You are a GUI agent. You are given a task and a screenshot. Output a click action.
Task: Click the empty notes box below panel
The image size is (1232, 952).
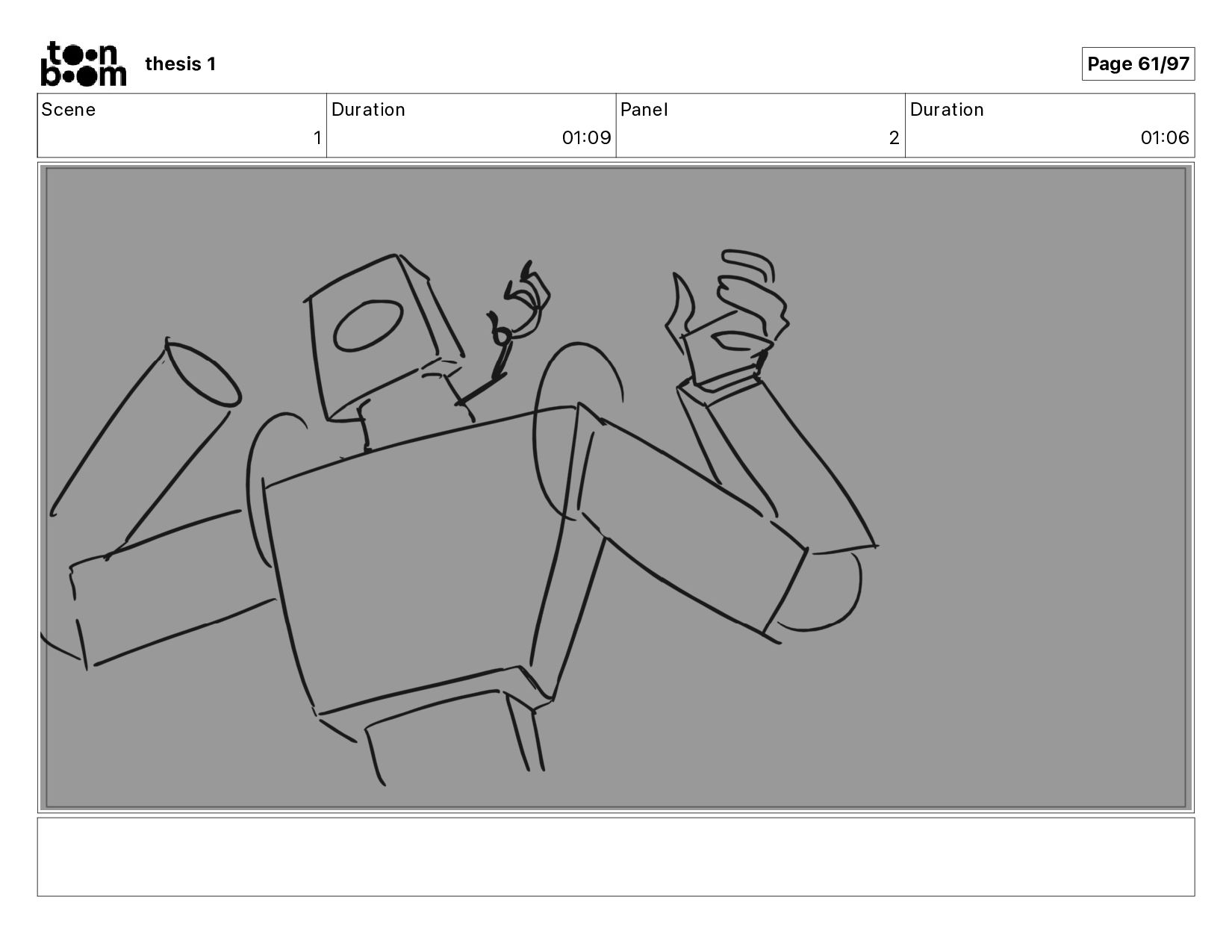click(x=616, y=857)
